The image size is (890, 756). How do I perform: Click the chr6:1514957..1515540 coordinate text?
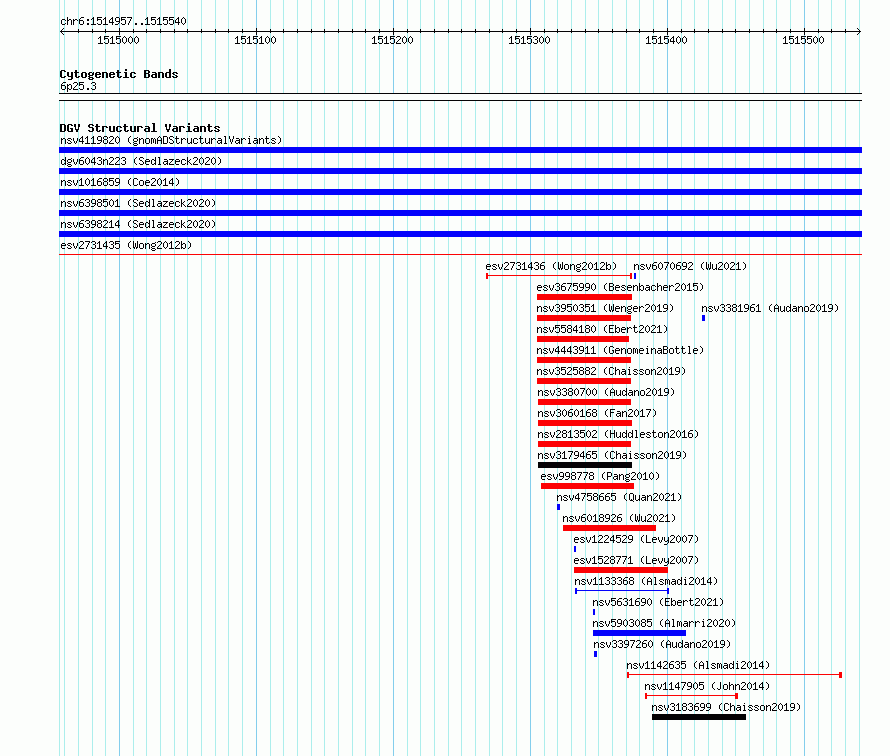pos(123,21)
